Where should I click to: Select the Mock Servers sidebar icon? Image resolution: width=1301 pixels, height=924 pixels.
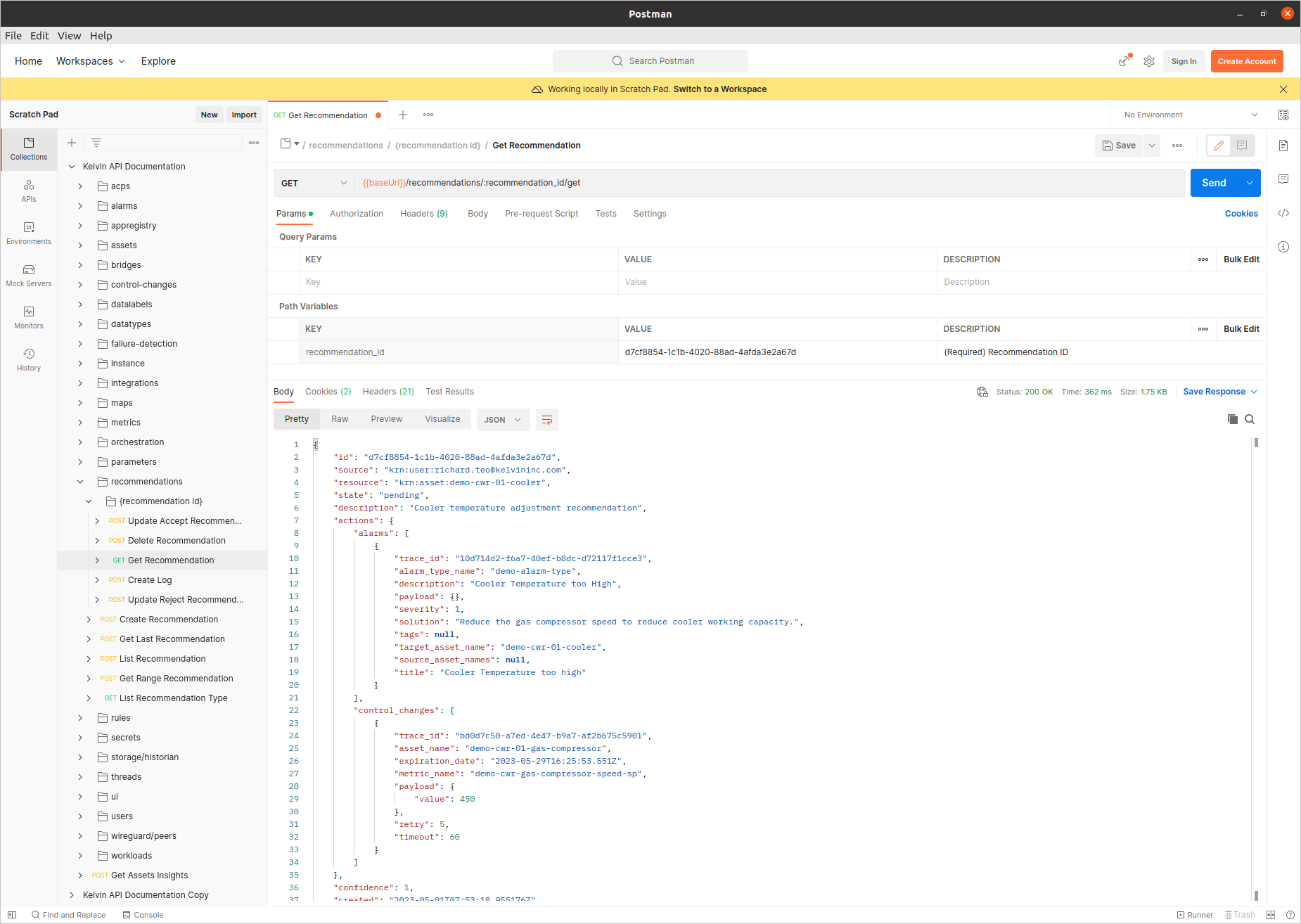(x=28, y=275)
